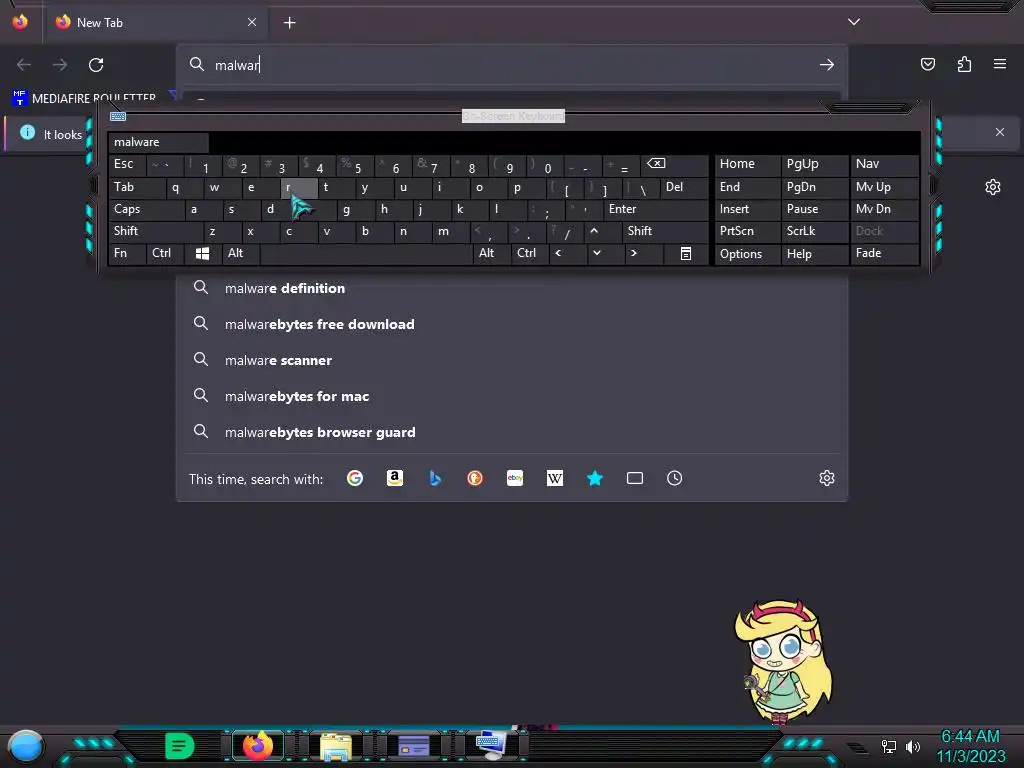
Task: Open new tab page settings gear
Action: pyautogui.click(x=993, y=187)
